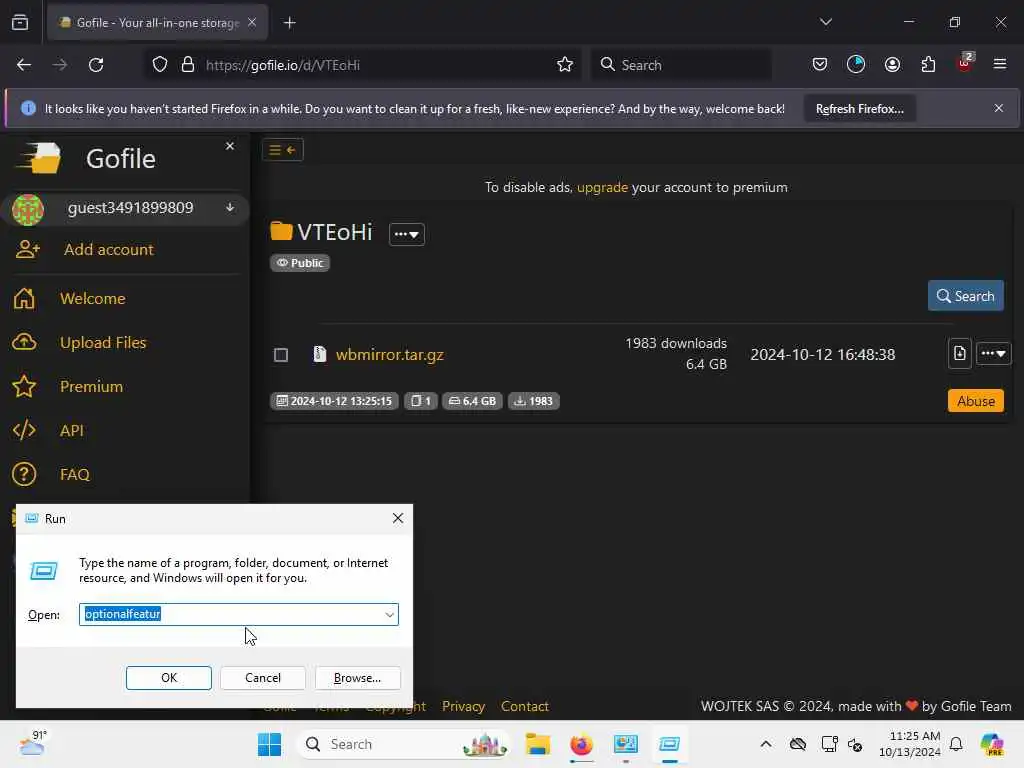Open uBlock extension icon with badge
Screen dimensions: 1024x768
[965, 63]
